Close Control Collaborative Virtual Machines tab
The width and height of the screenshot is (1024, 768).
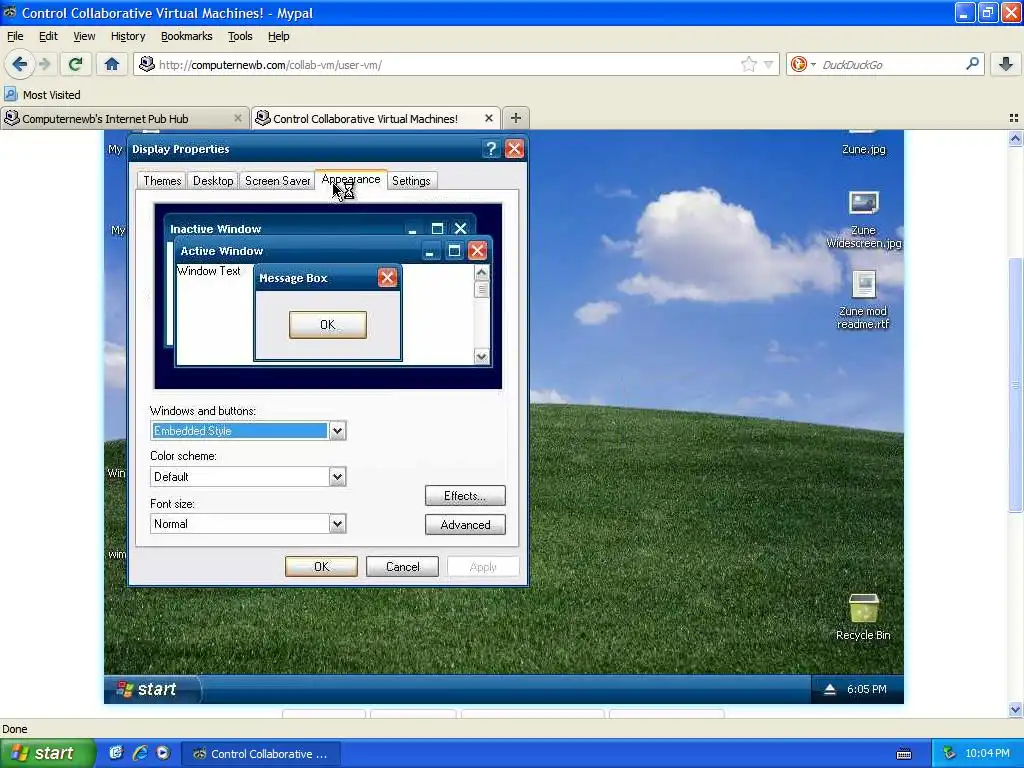point(488,118)
